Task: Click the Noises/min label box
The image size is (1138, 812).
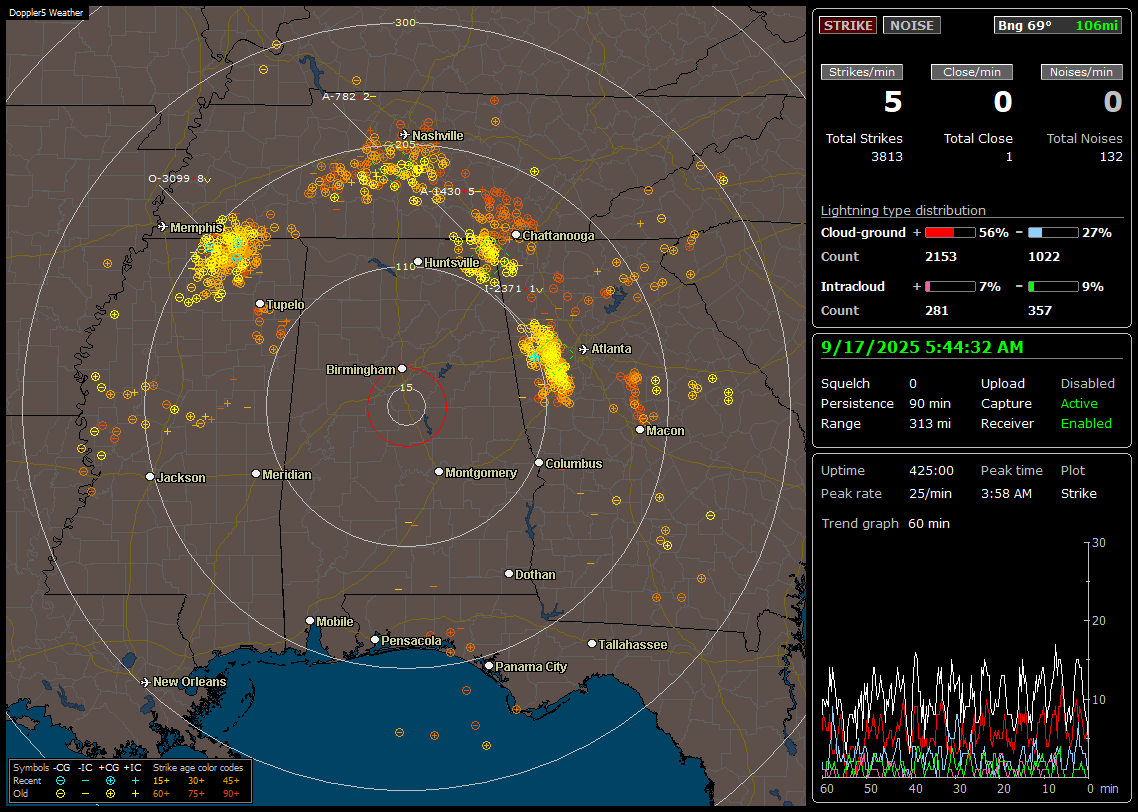Action: coord(1081,72)
